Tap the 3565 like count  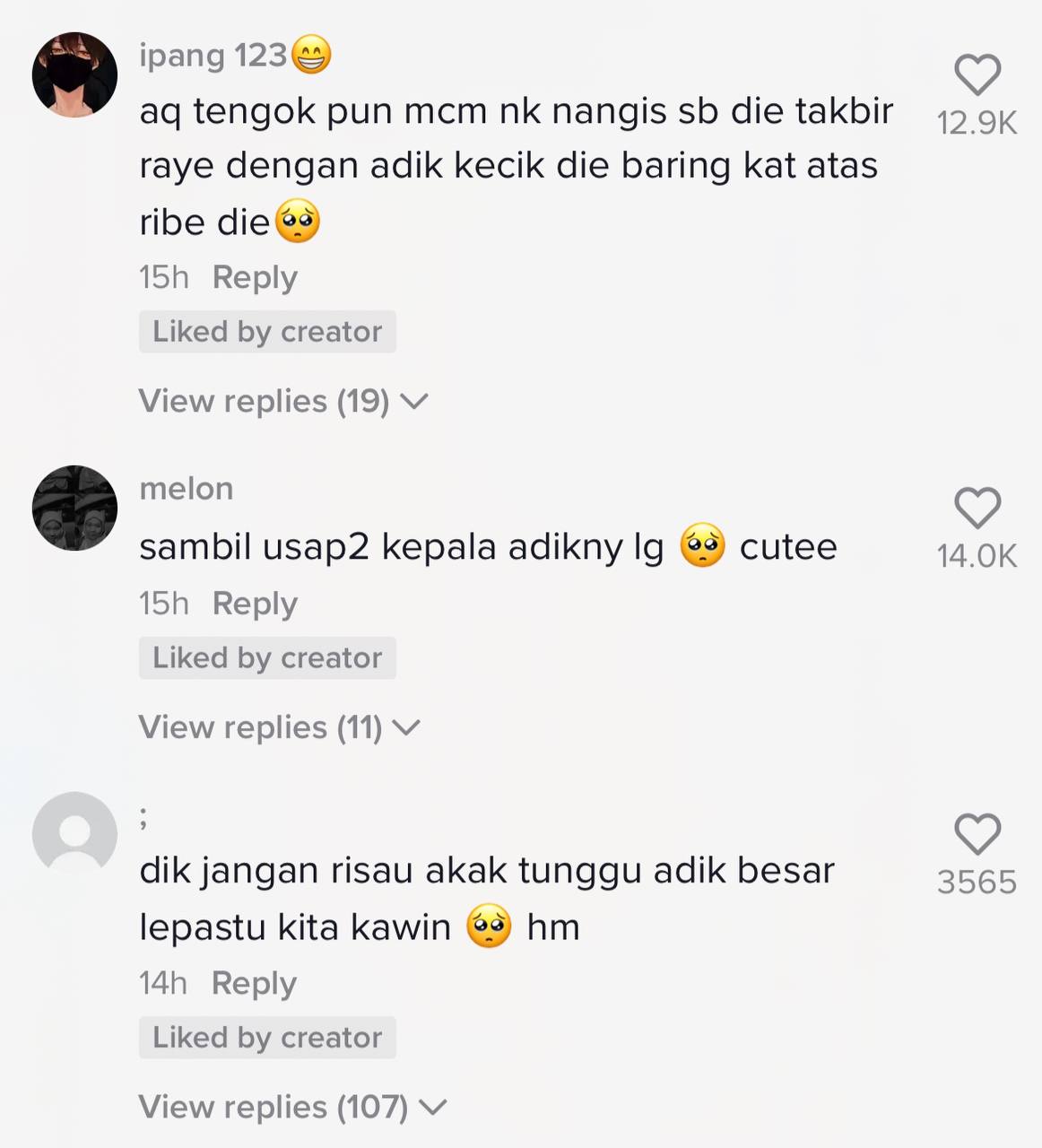click(x=977, y=883)
